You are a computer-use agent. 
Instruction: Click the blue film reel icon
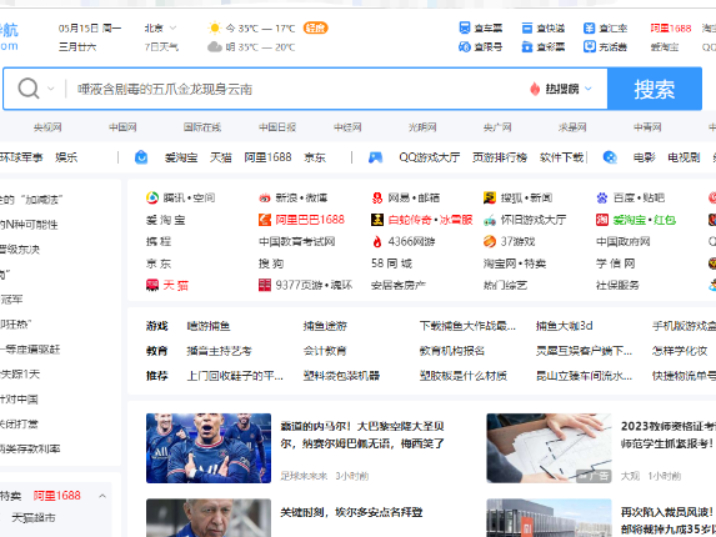[610, 158]
